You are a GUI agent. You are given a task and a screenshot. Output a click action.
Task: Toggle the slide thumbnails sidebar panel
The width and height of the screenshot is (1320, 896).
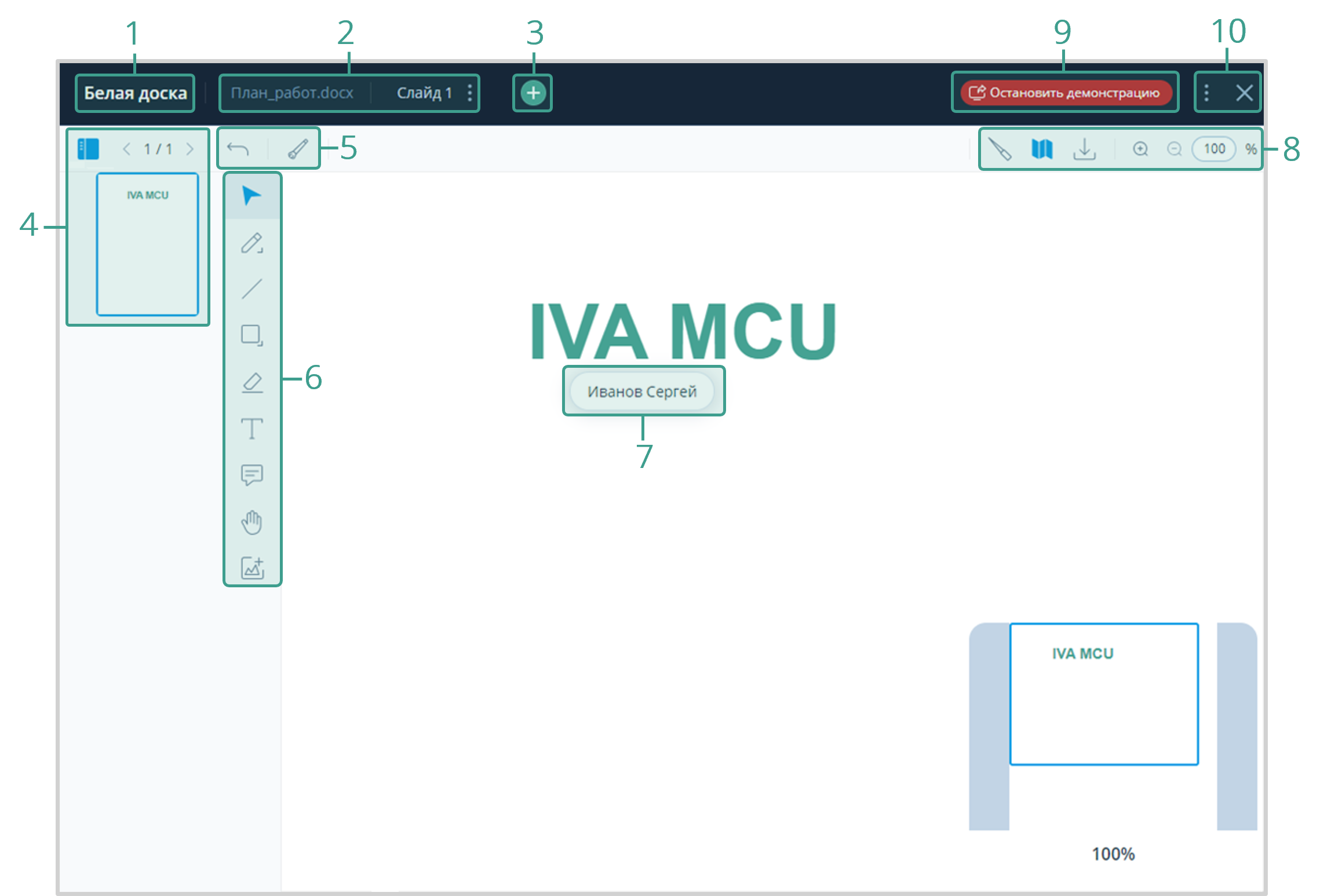click(x=88, y=149)
